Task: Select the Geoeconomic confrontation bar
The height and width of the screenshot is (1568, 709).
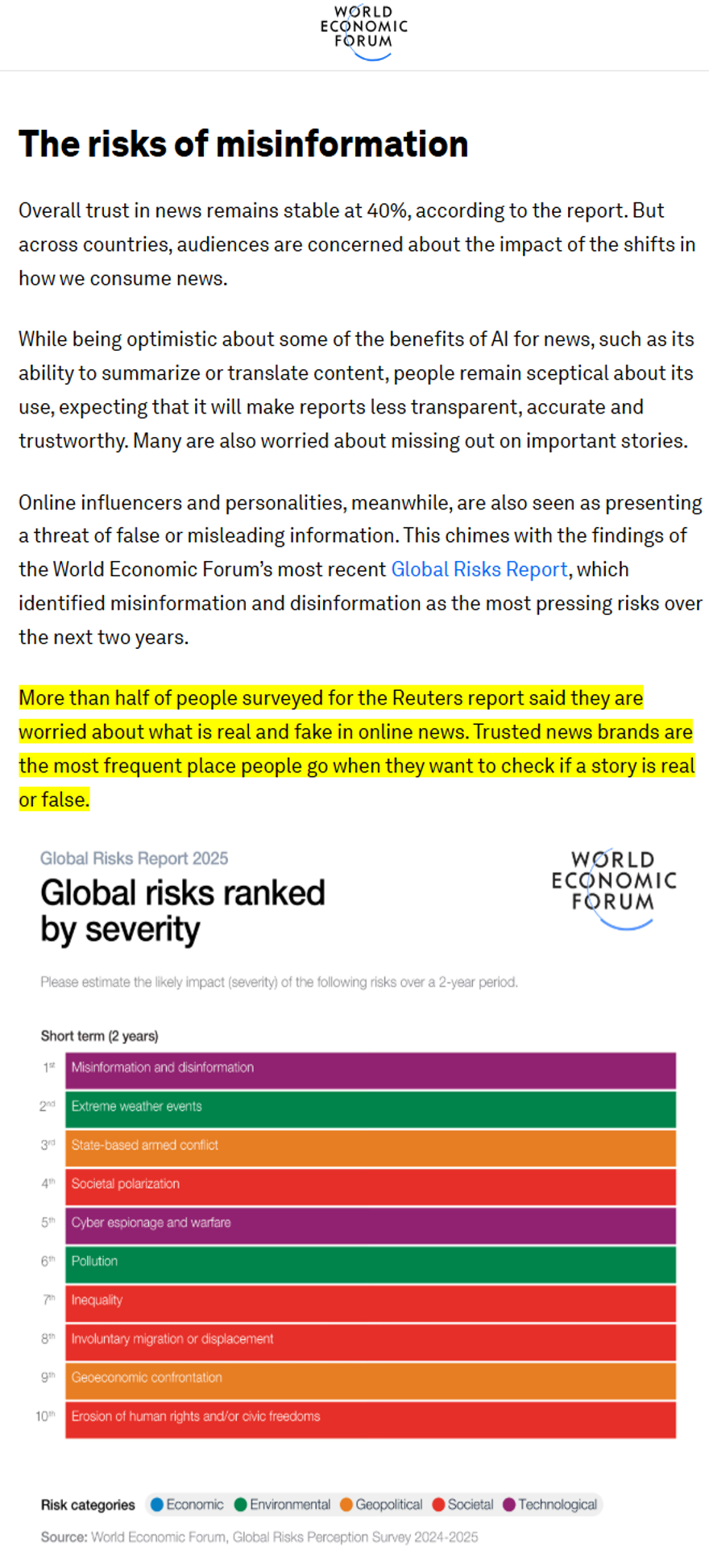Action: click(371, 1379)
